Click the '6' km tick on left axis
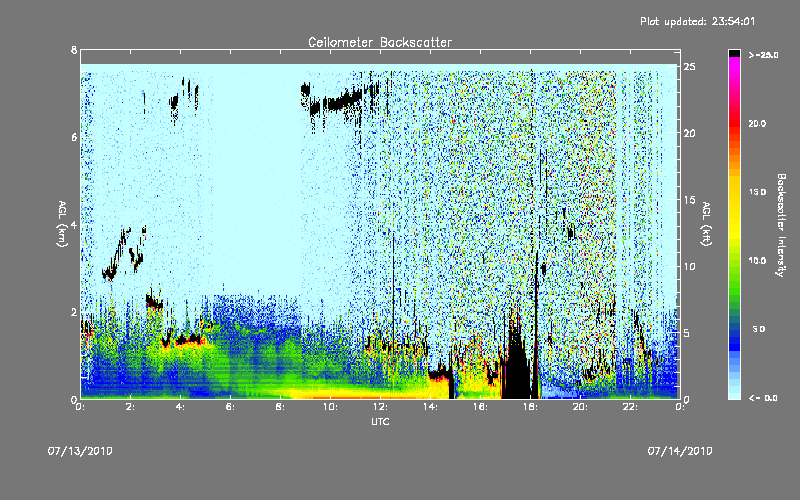 coord(74,137)
